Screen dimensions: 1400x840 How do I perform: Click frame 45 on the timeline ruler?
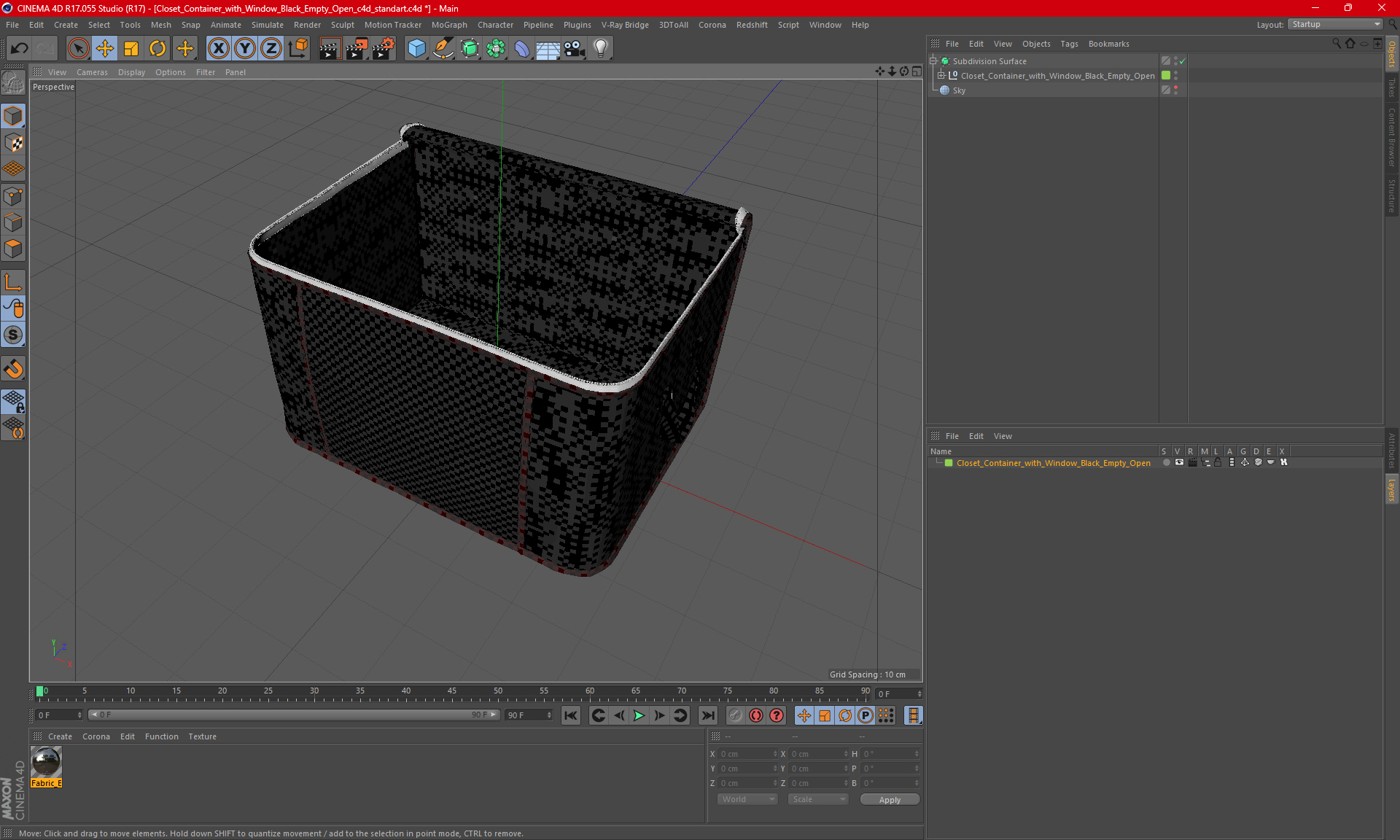(452, 691)
